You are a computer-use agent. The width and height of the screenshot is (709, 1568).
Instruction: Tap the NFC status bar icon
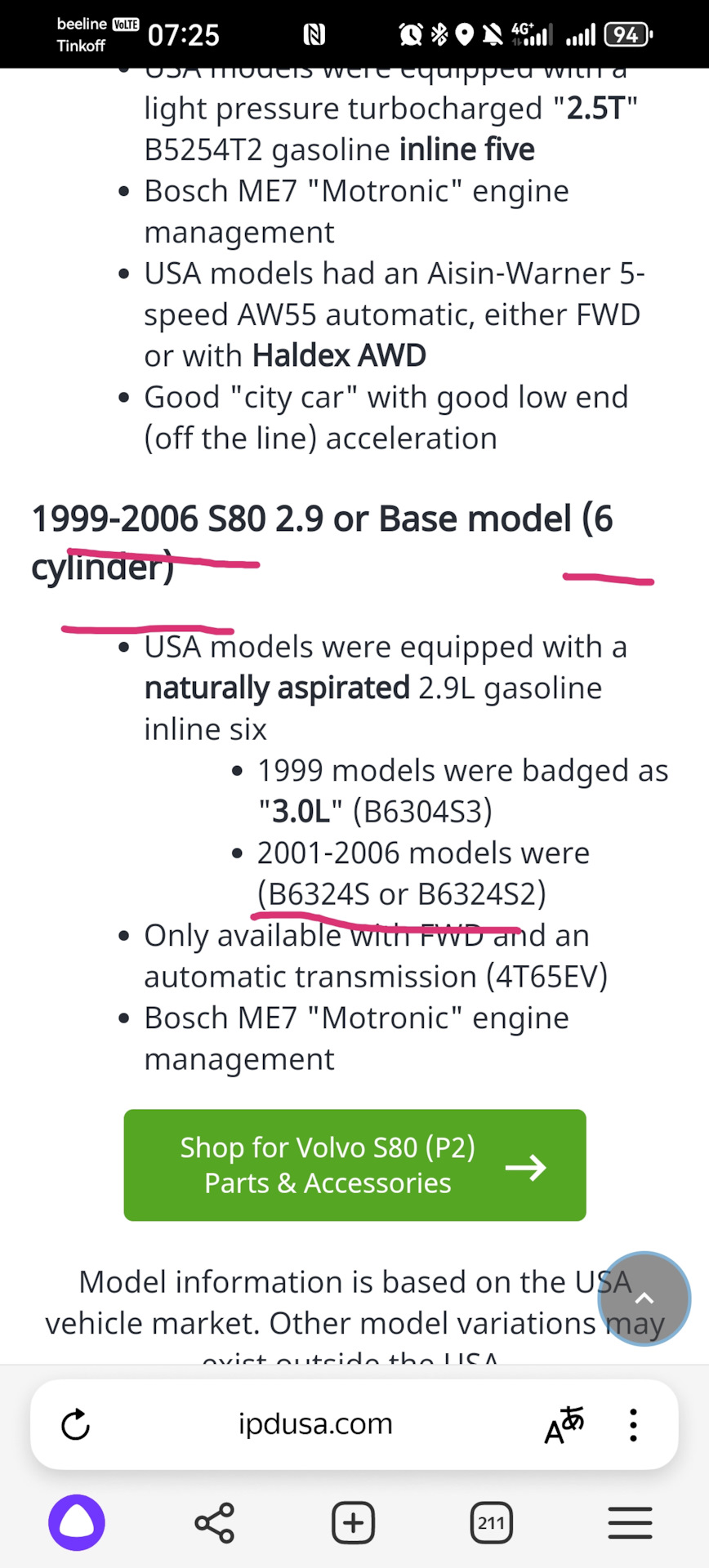point(314,34)
